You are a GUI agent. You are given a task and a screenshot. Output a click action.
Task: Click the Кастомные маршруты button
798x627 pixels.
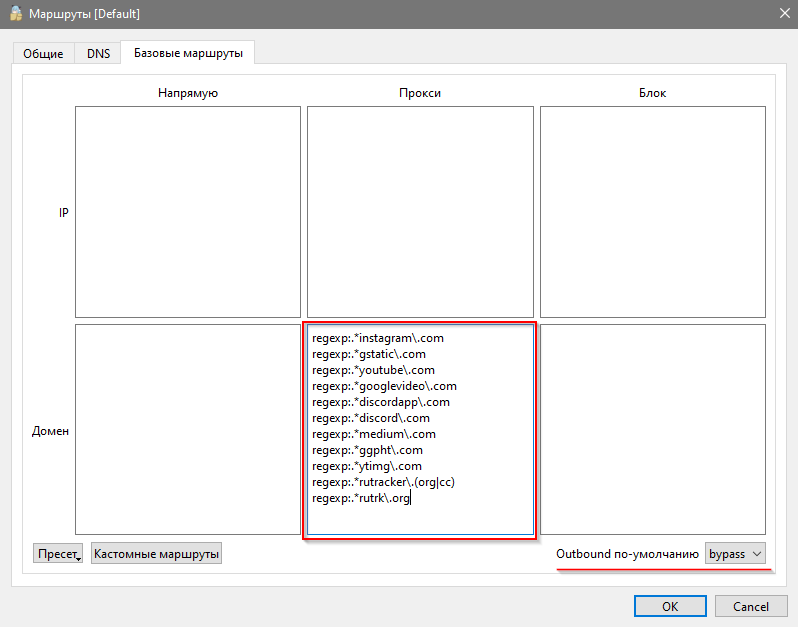[x=156, y=553]
